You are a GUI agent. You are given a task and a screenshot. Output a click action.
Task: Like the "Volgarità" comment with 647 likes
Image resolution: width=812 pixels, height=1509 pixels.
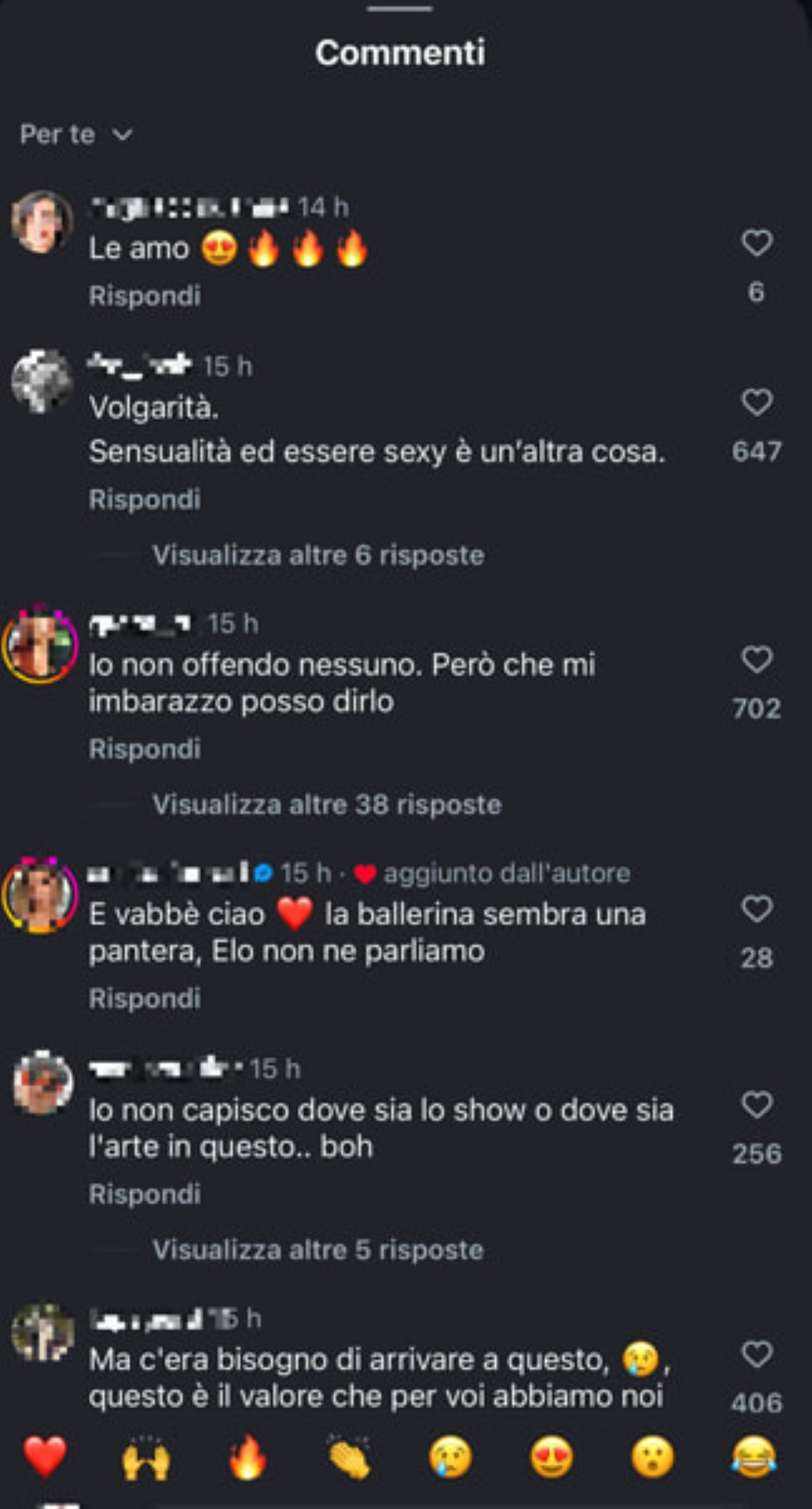click(757, 402)
